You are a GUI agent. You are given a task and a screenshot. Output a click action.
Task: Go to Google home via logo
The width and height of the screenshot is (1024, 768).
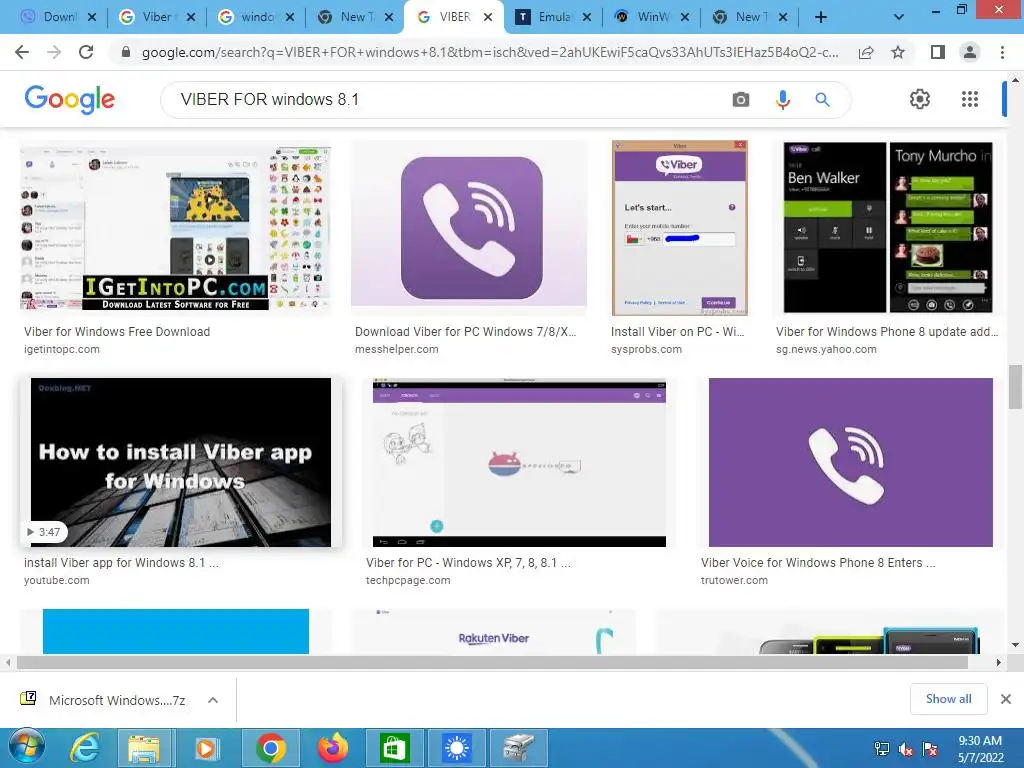point(69,99)
